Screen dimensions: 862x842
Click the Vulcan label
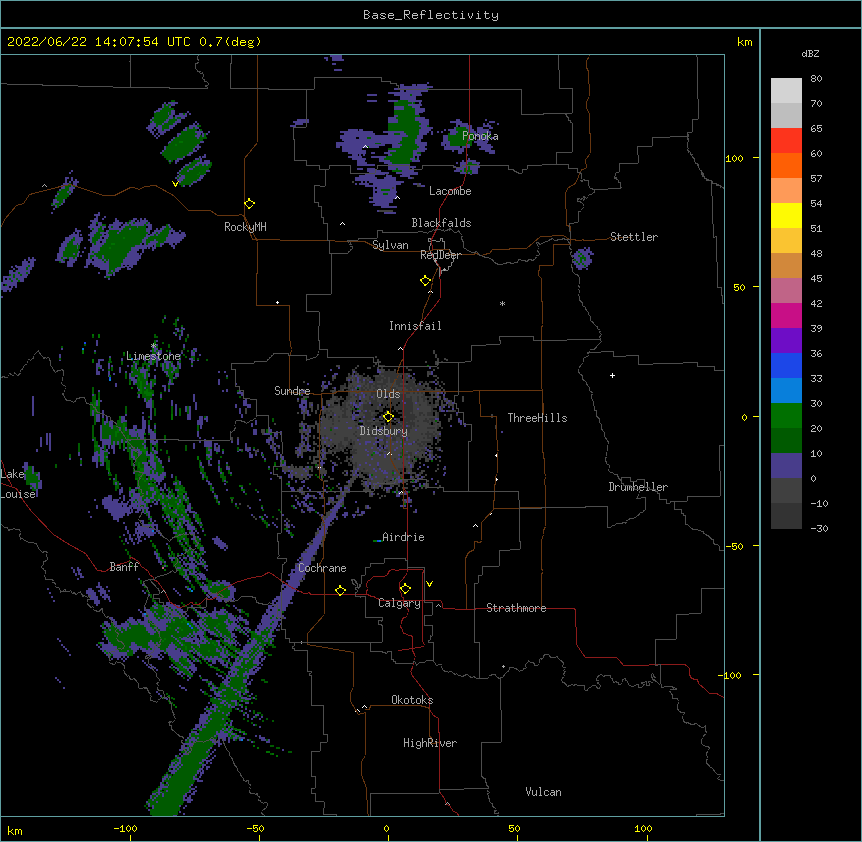click(x=543, y=792)
